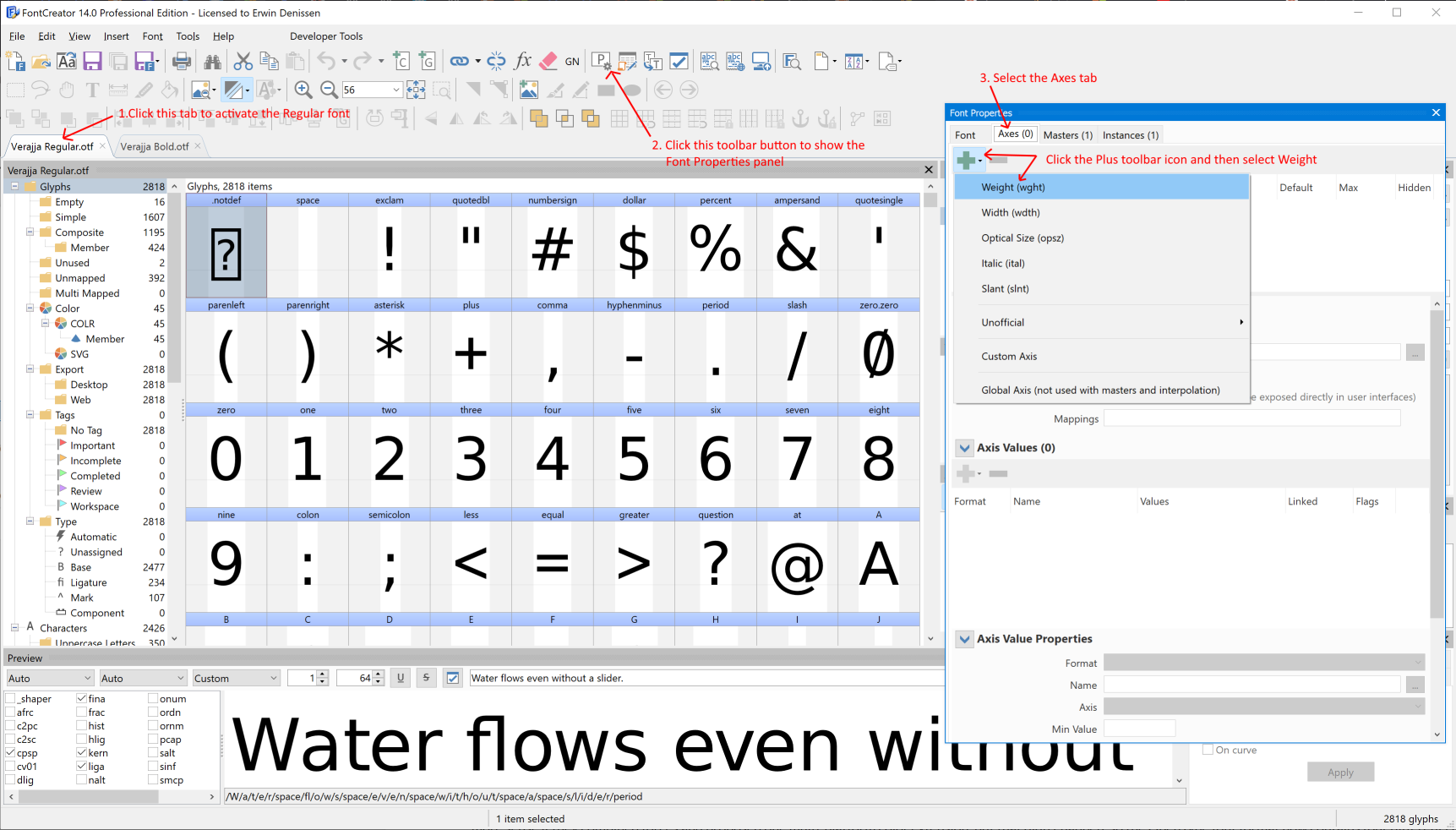The image size is (1456, 830).
Task: Open the zoom level 56 dropdown
Action: point(395,90)
